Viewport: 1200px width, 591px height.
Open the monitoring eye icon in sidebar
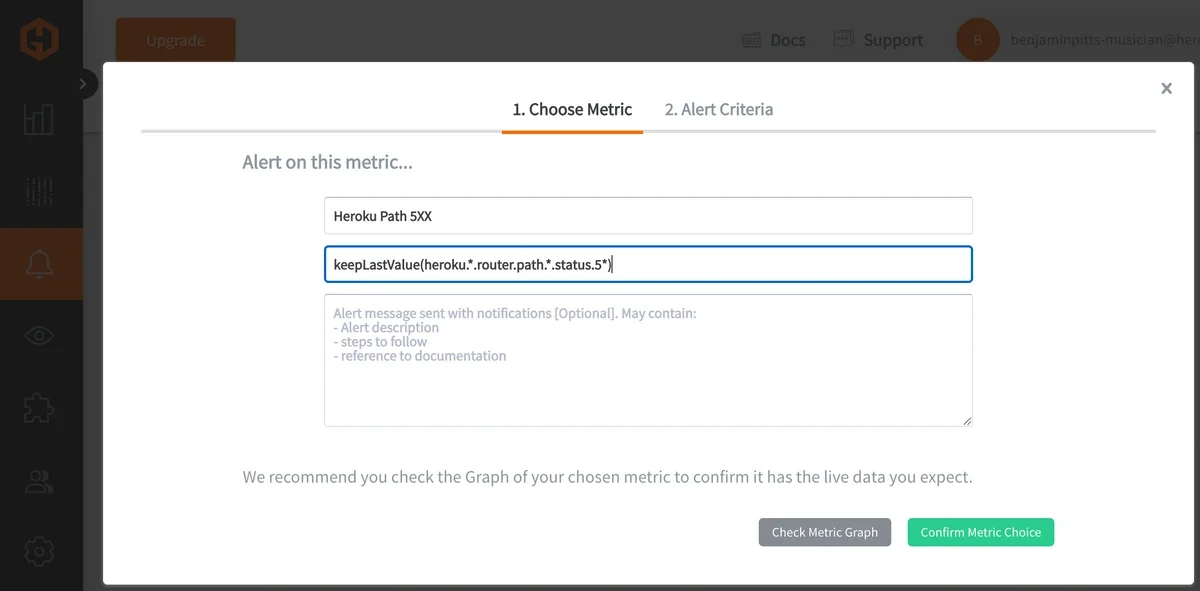pyautogui.click(x=40, y=335)
